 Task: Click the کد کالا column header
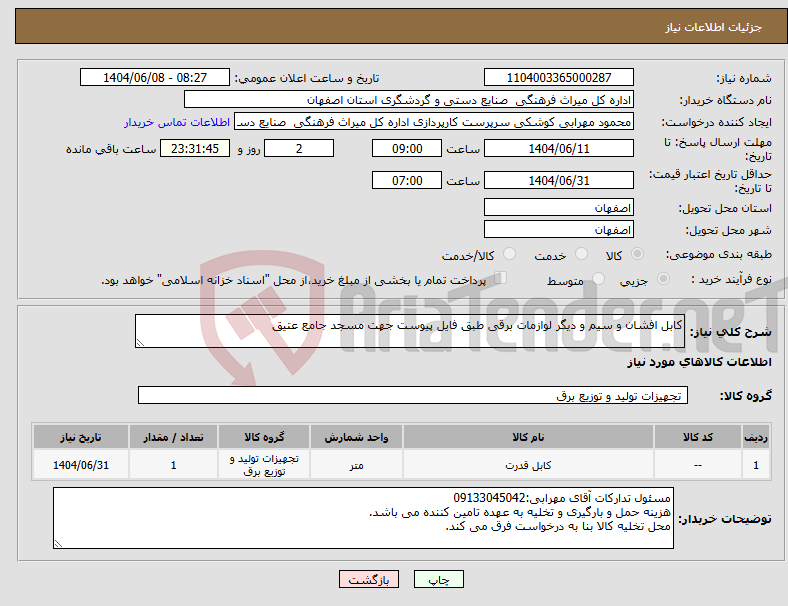coord(698,437)
